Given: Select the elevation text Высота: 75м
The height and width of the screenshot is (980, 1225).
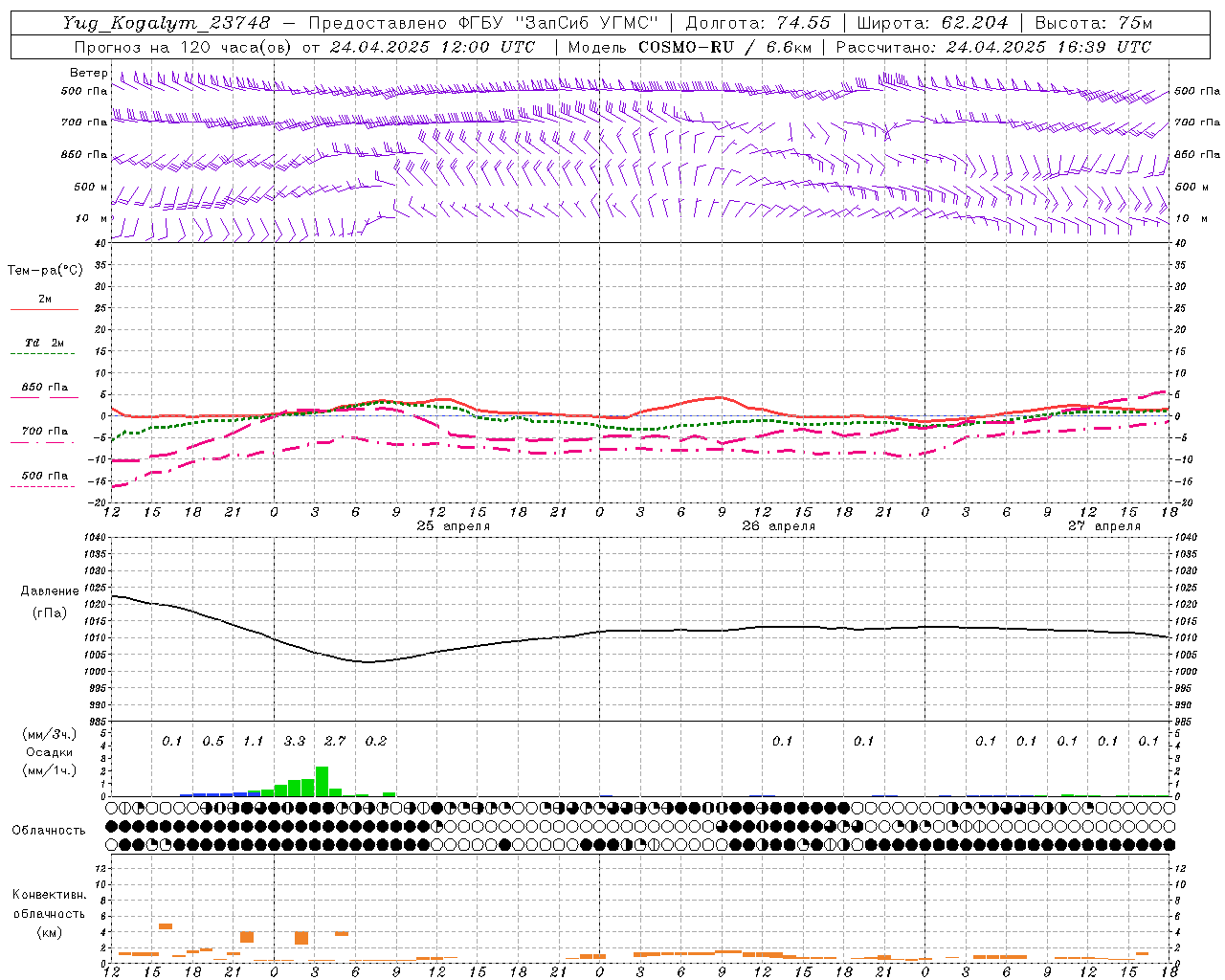Looking at the screenshot, I should coord(1094,23).
